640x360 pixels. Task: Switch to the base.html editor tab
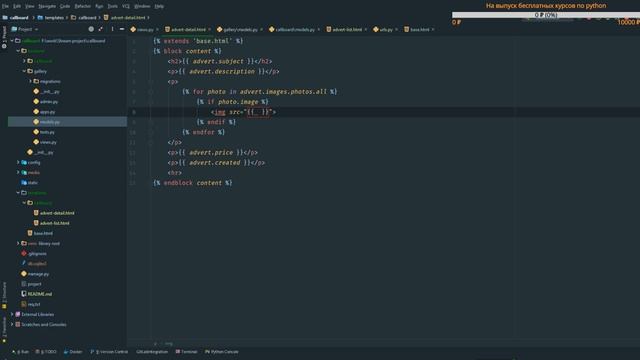point(419,29)
